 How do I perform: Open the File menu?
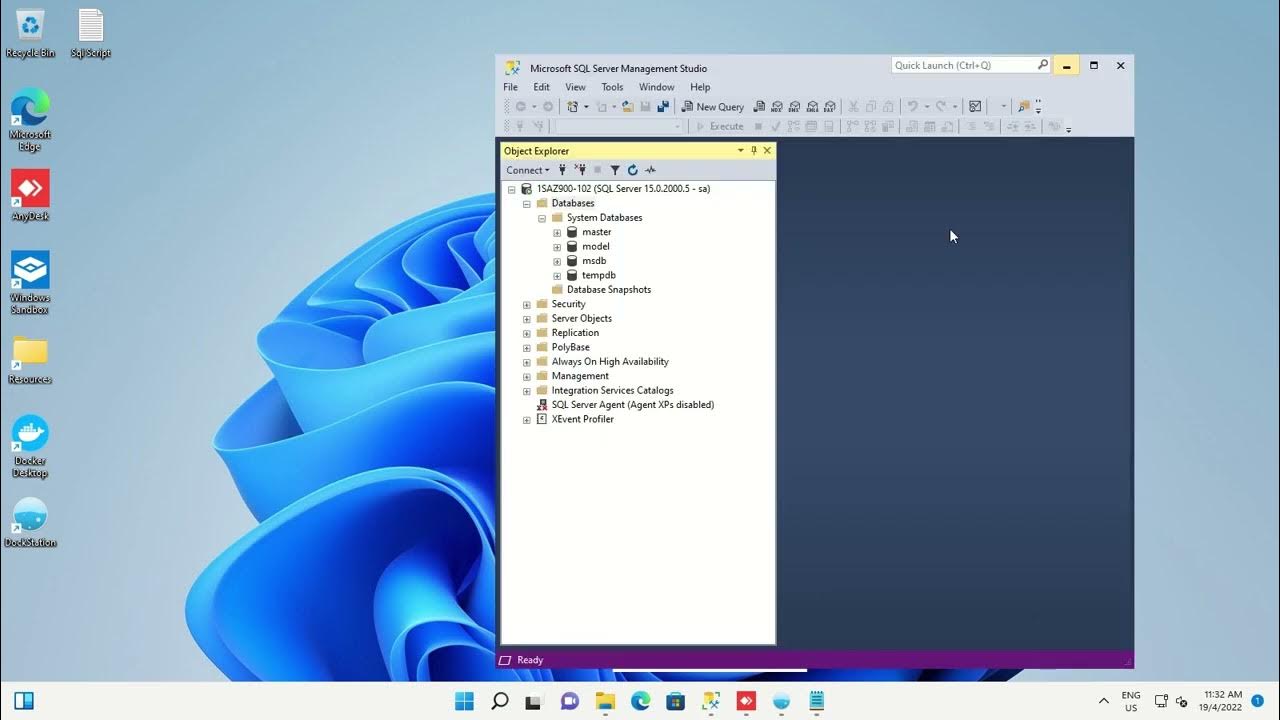(511, 87)
